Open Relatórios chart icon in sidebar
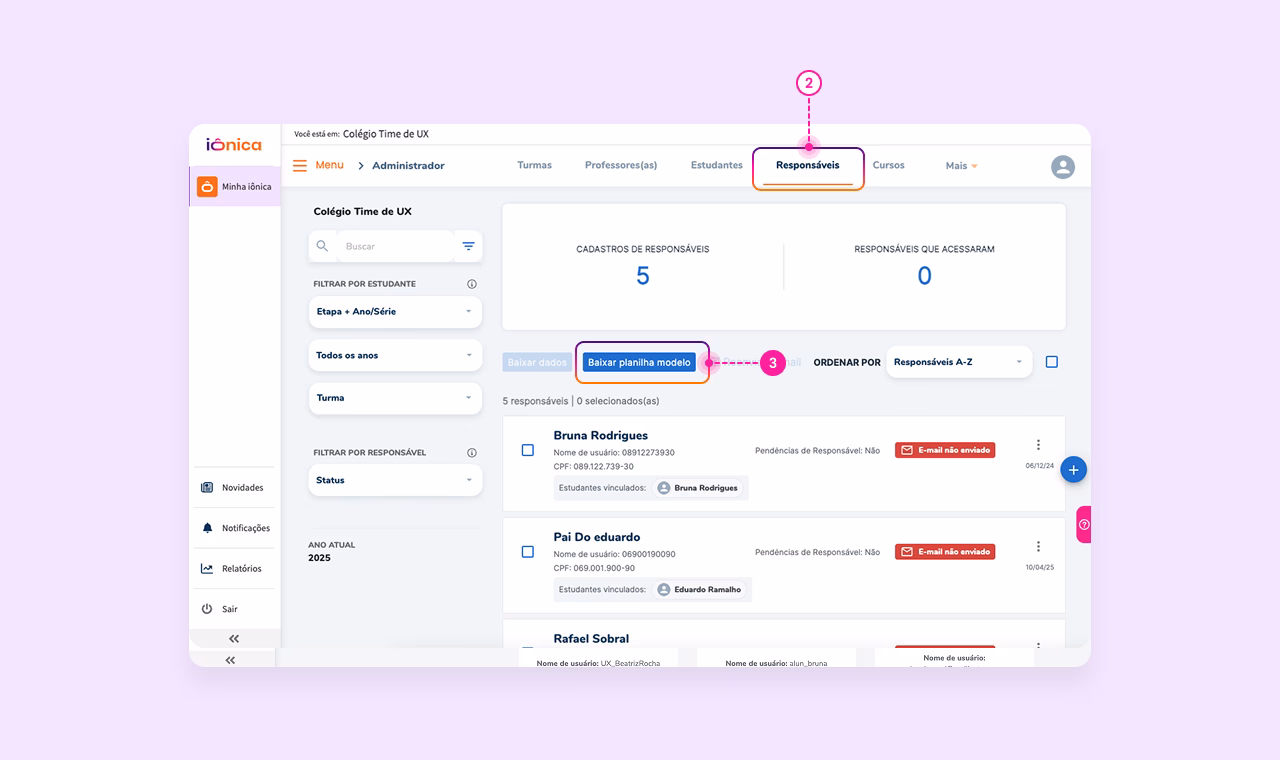Image resolution: width=1280 pixels, height=760 pixels. tap(207, 569)
